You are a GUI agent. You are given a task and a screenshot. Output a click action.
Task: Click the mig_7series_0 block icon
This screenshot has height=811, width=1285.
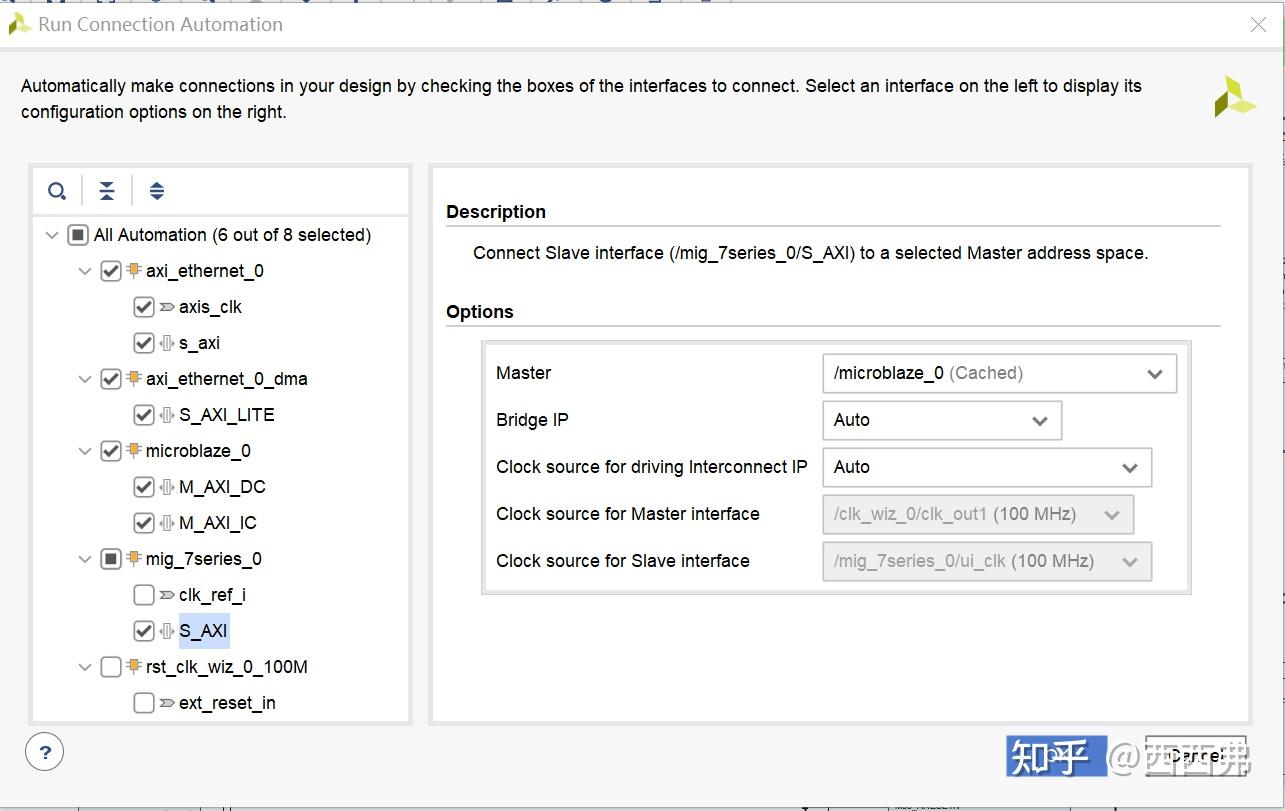(134, 559)
